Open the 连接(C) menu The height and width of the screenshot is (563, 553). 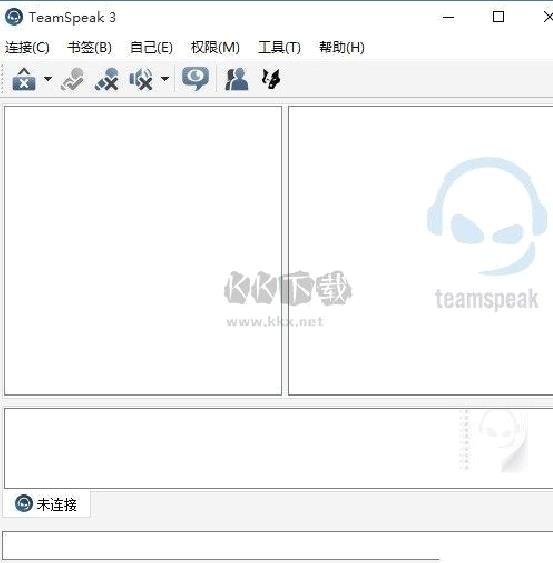(x=27, y=47)
